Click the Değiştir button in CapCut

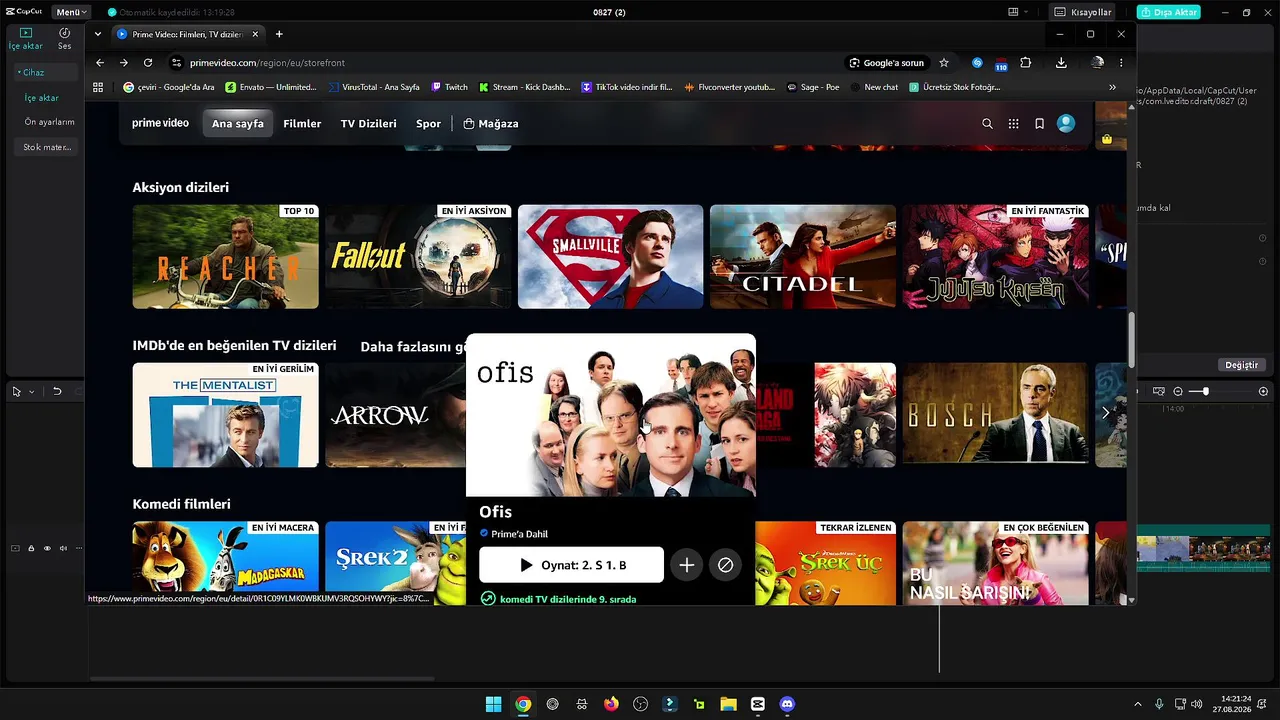pyautogui.click(x=1242, y=365)
